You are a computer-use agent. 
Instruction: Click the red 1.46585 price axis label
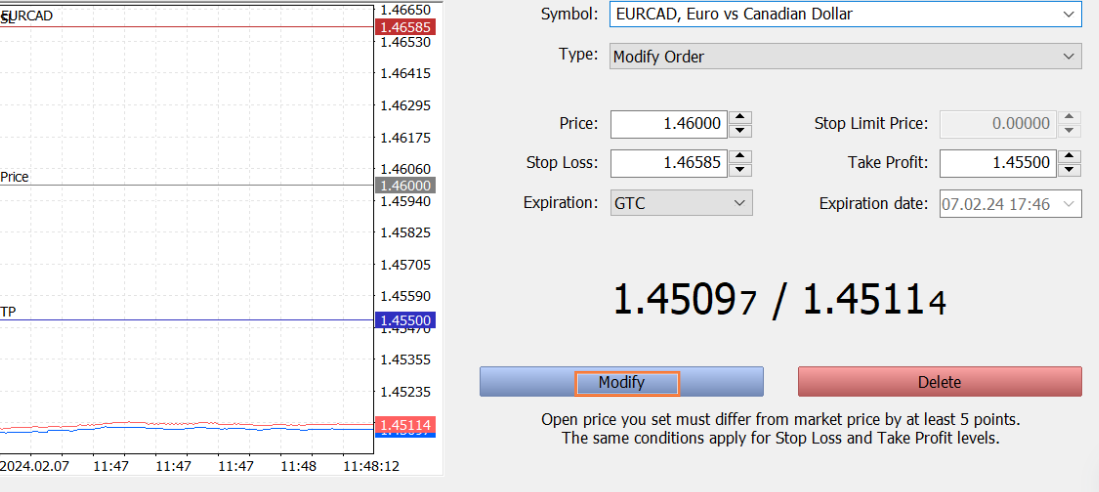[404, 27]
